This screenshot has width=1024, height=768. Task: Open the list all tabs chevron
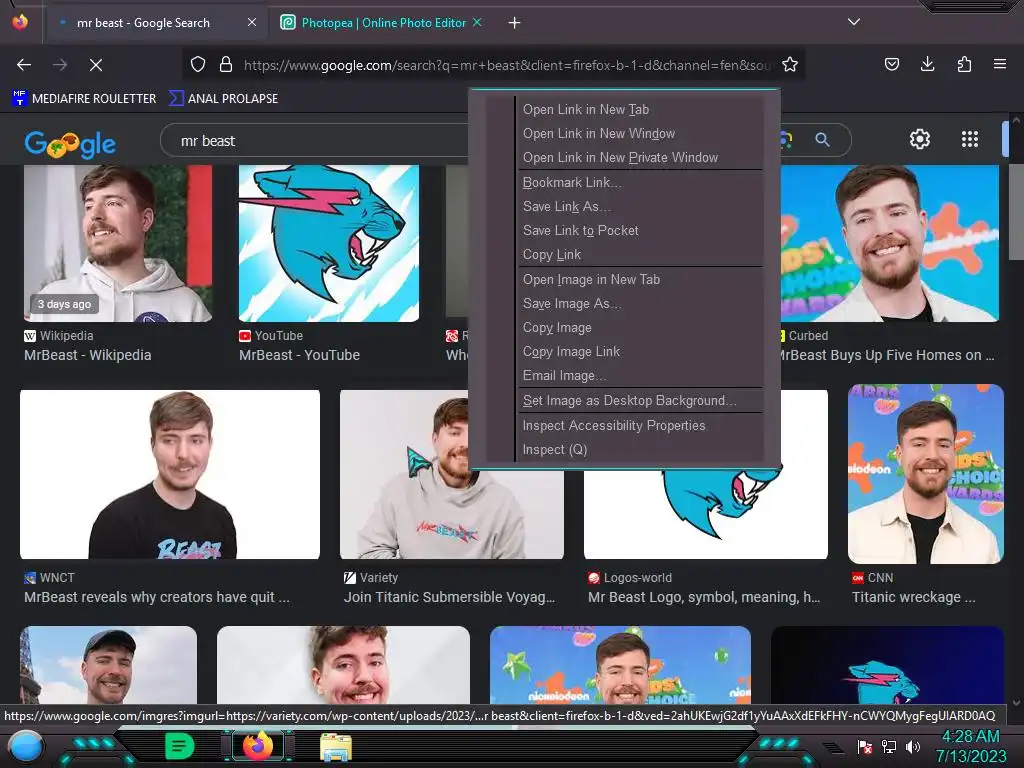854,22
